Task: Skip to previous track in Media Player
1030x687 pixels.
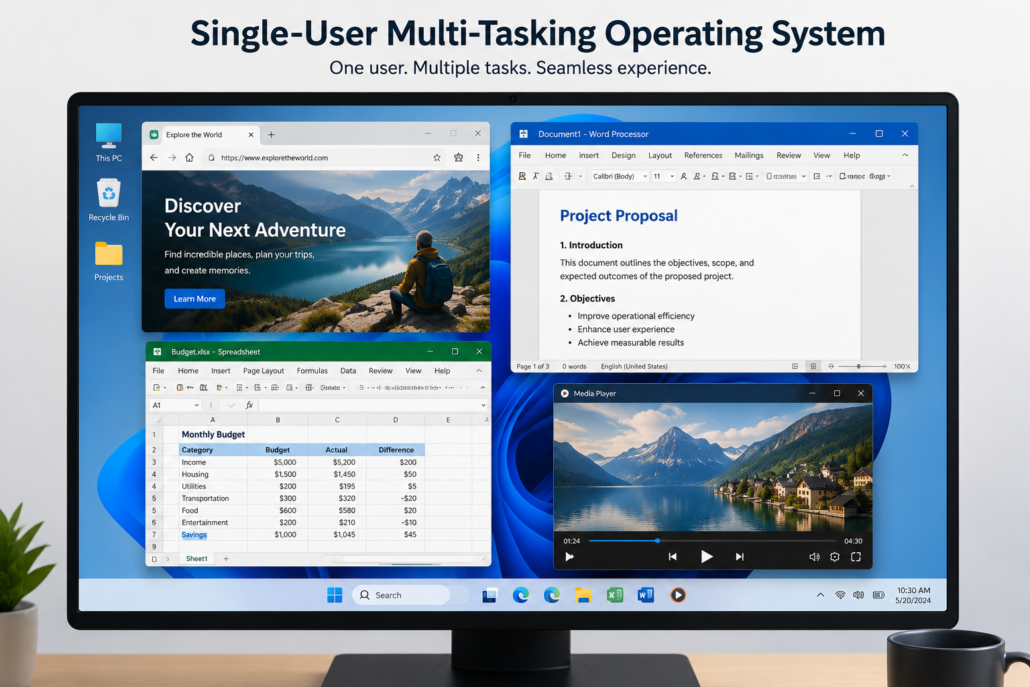Action: click(x=673, y=557)
